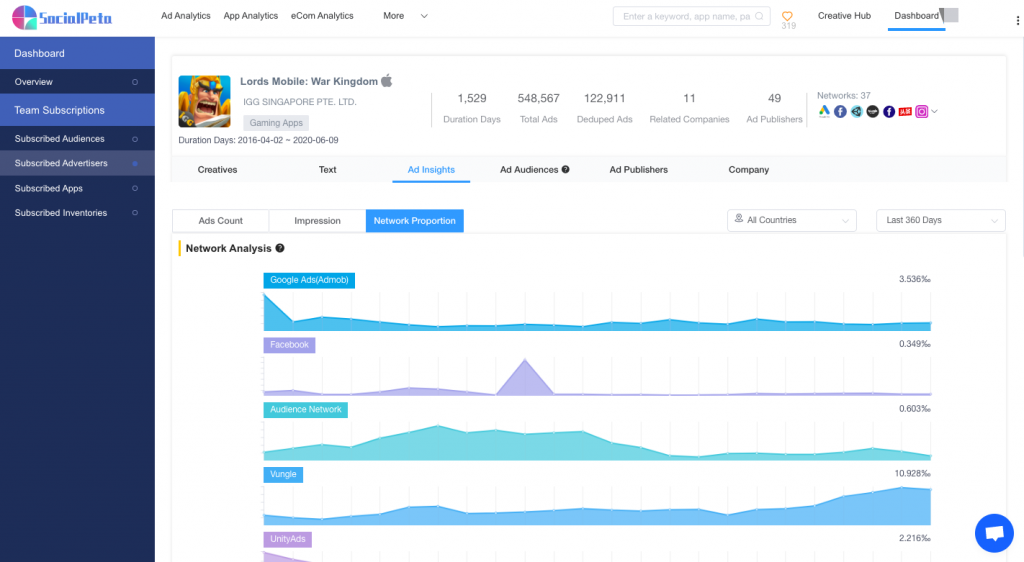Click the dark blue Facebook network icon

point(889,112)
